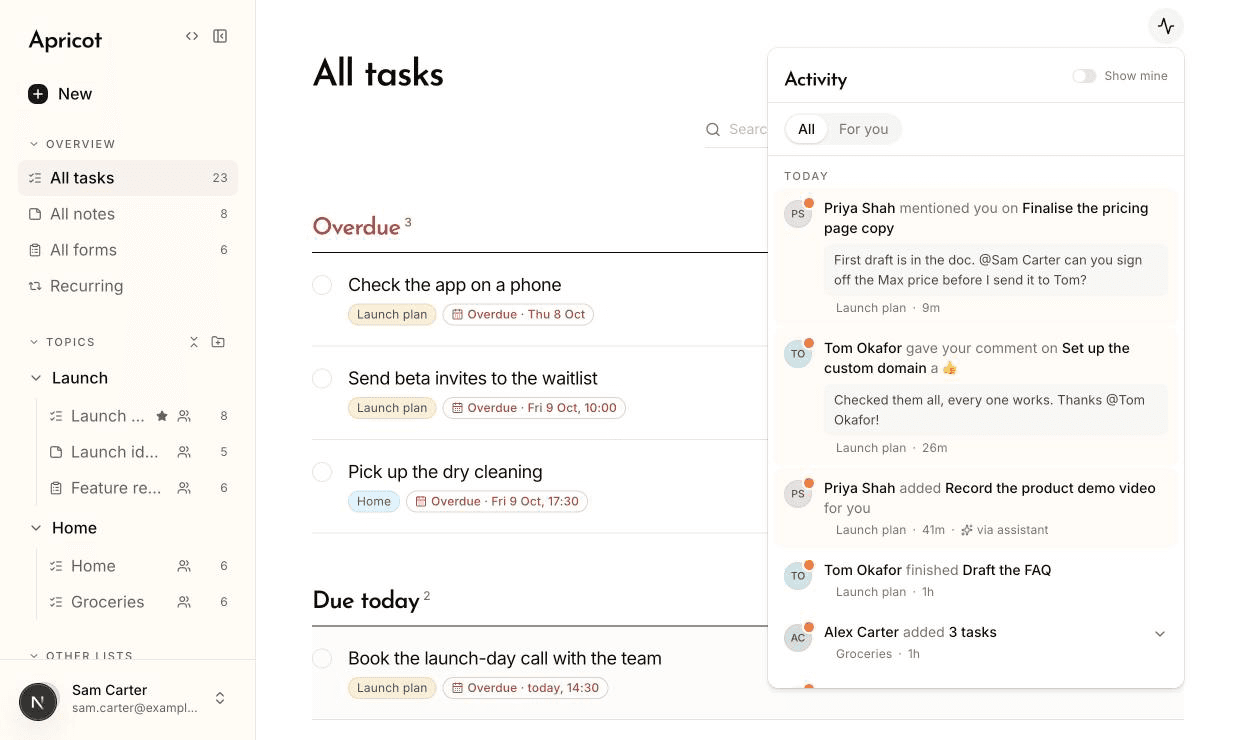Click the Recurring loop icon
This screenshot has height=740, width=1240.
[x=35, y=286]
